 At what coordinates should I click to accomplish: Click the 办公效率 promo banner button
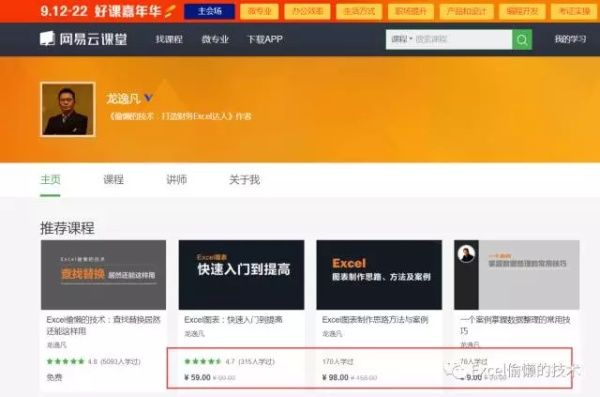307,11
